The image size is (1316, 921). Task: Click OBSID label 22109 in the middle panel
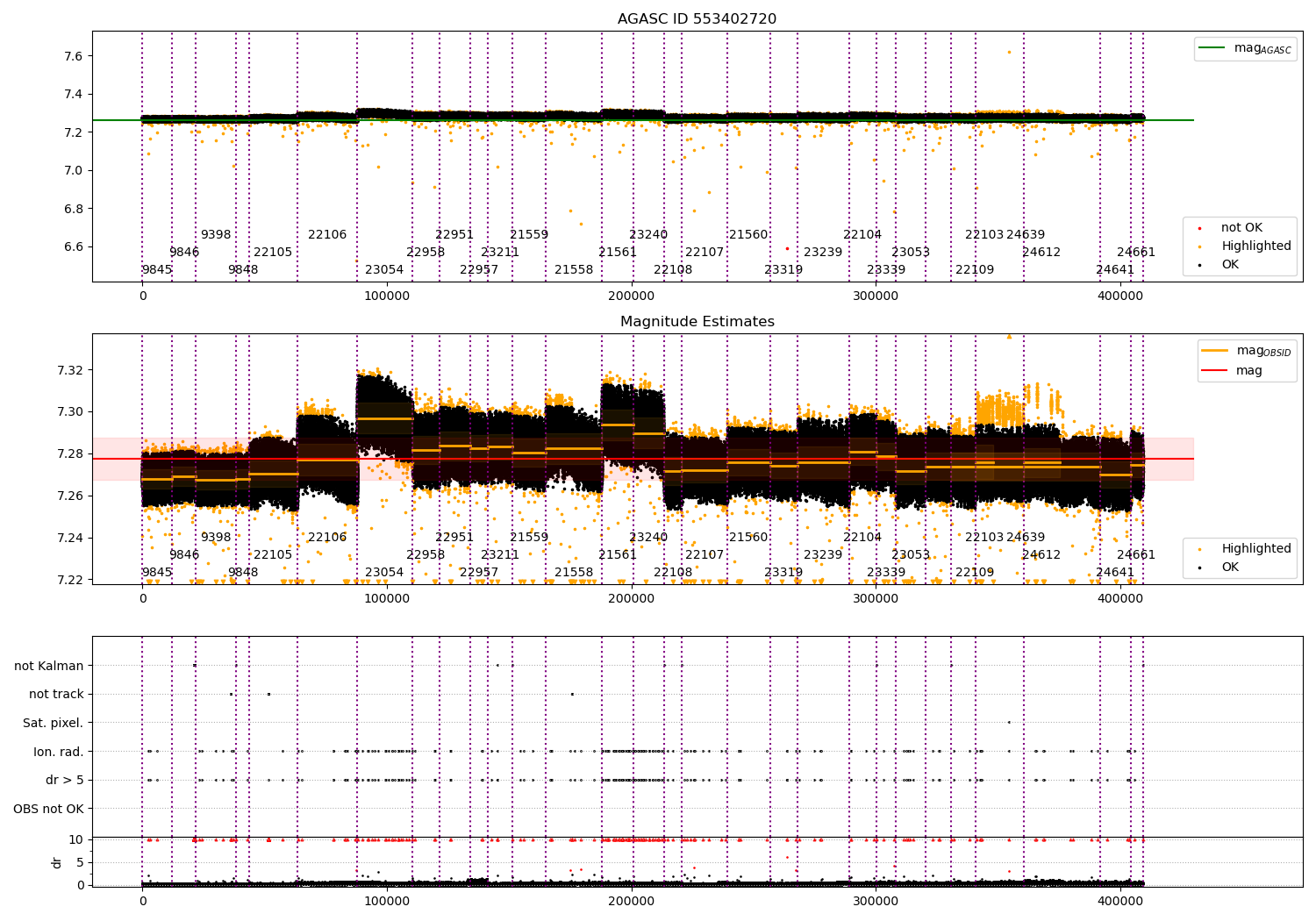point(975,573)
